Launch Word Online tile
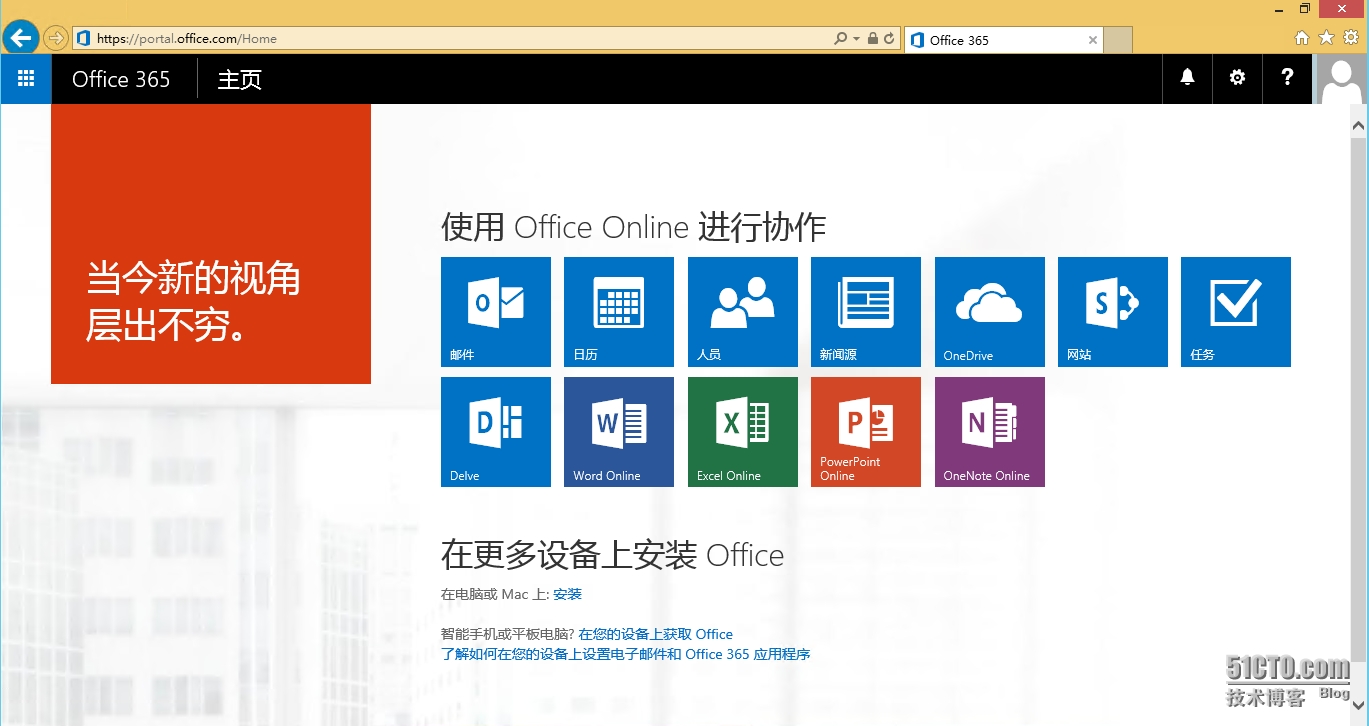This screenshot has height=726, width=1369. pyautogui.click(x=619, y=432)
